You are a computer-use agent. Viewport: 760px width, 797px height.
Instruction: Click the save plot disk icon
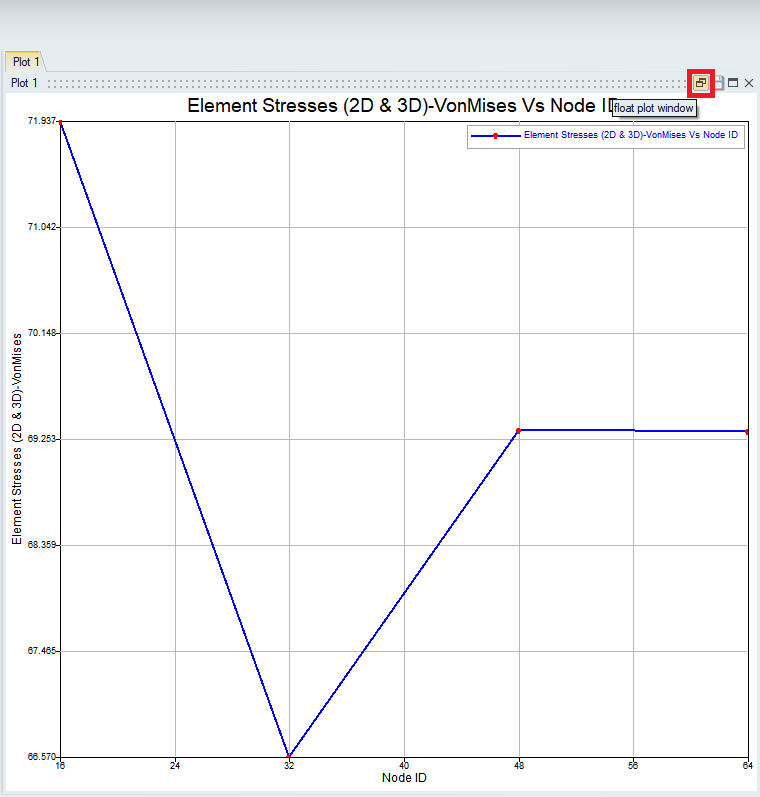click(x=718, y=83)
